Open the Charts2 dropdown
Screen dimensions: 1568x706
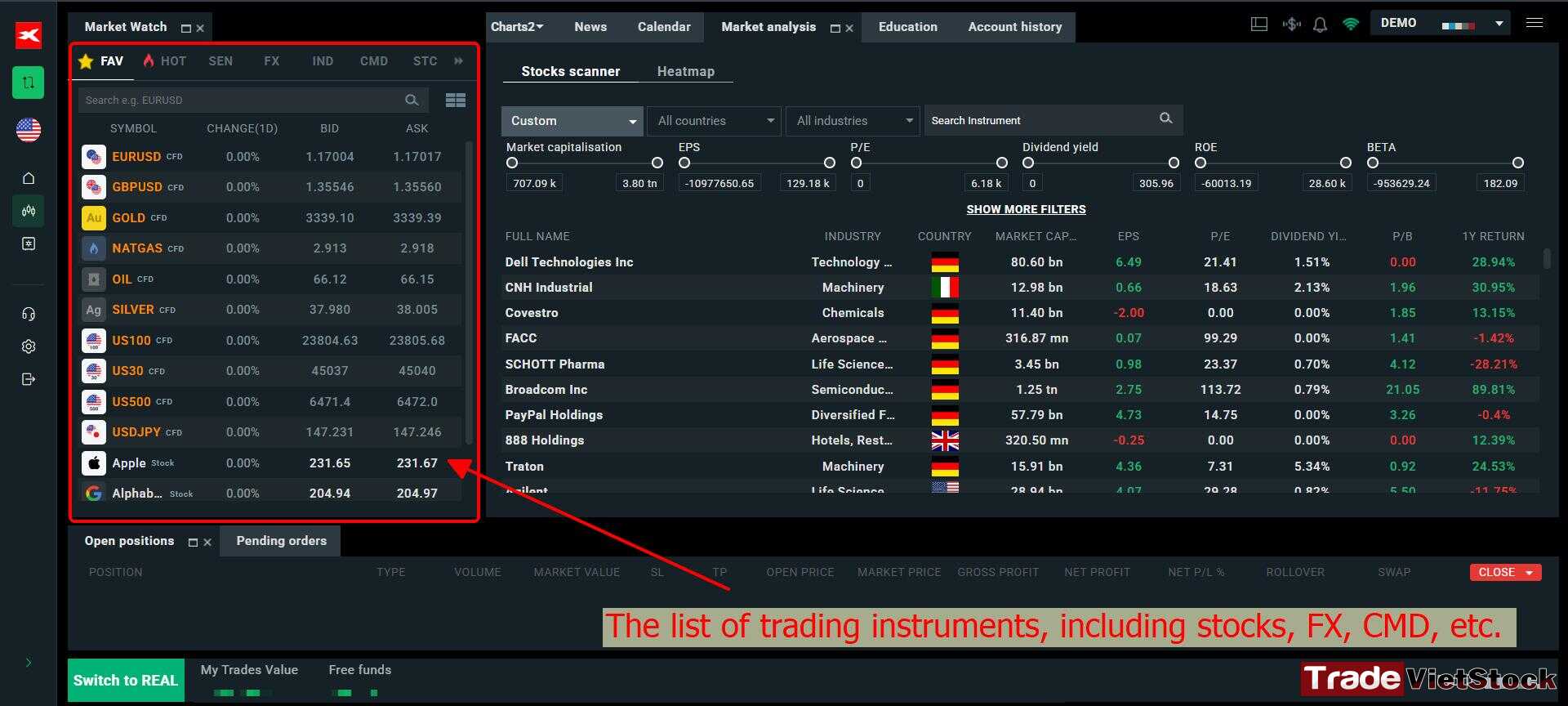517,27
